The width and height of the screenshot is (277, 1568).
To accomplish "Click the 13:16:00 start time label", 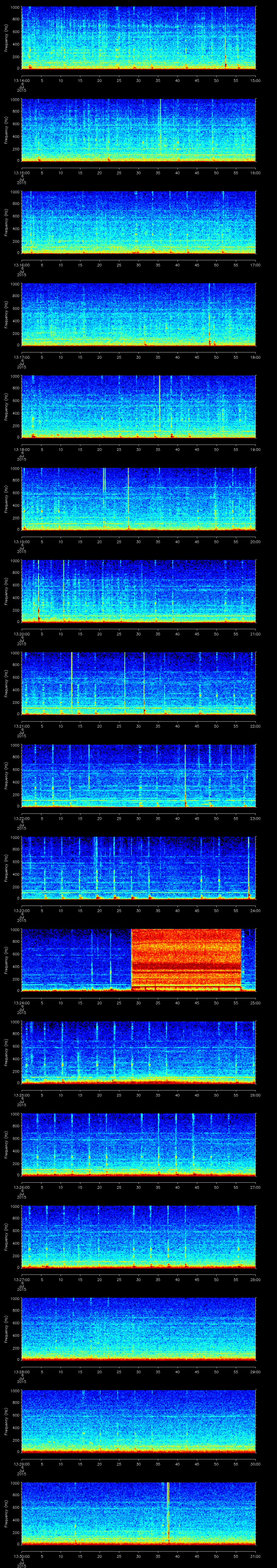I will point(21,265).
